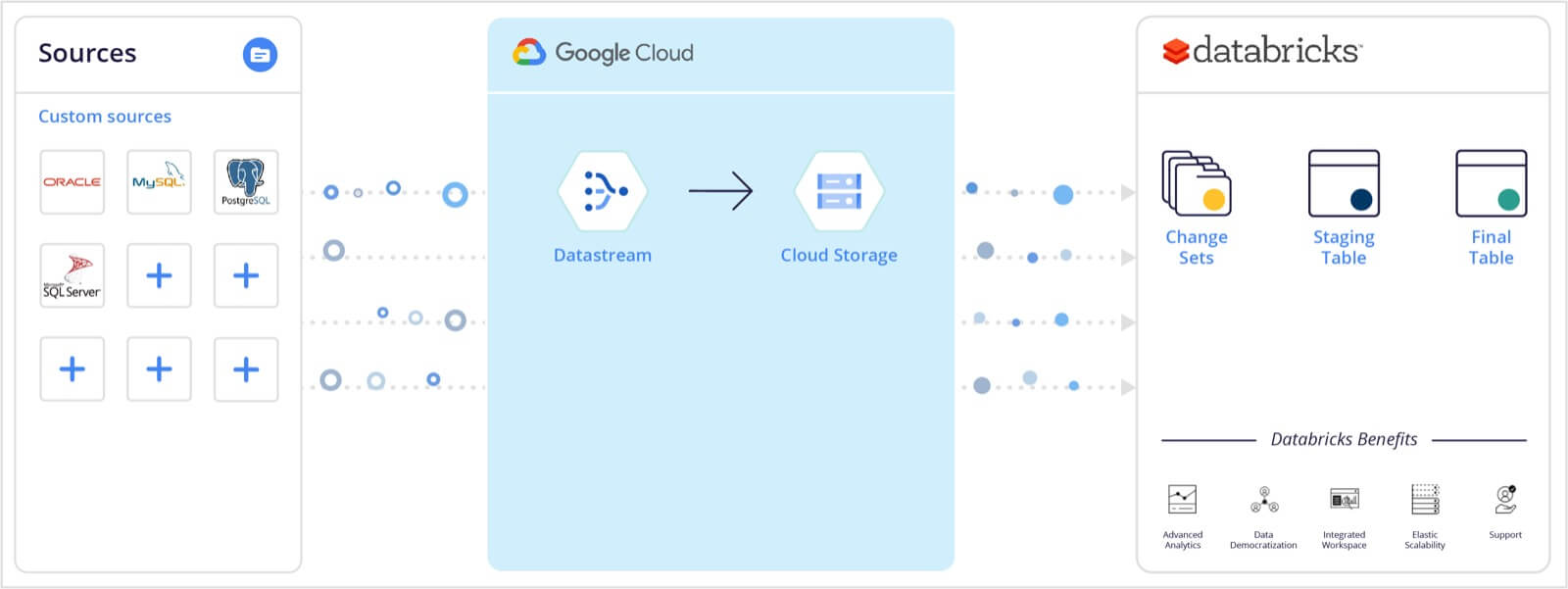1568x589 pixels.
Task: Click the Final Table icon
Action: click(1491, 183)
